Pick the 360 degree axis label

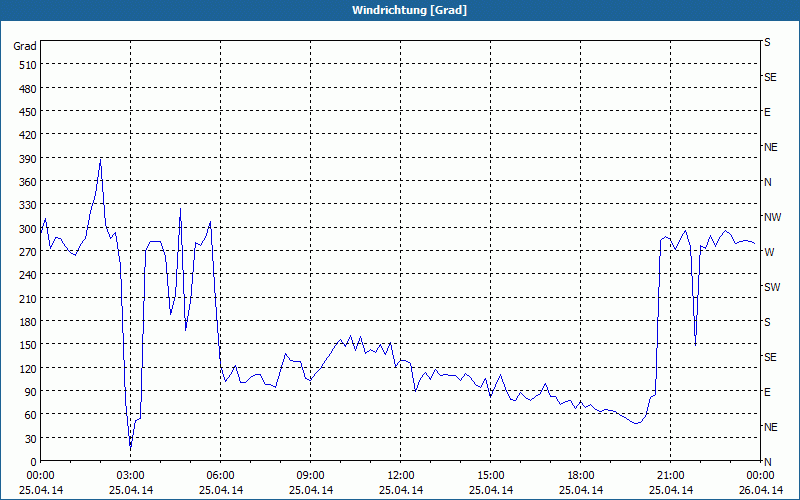pyautogui.click(x=28, y=182)
